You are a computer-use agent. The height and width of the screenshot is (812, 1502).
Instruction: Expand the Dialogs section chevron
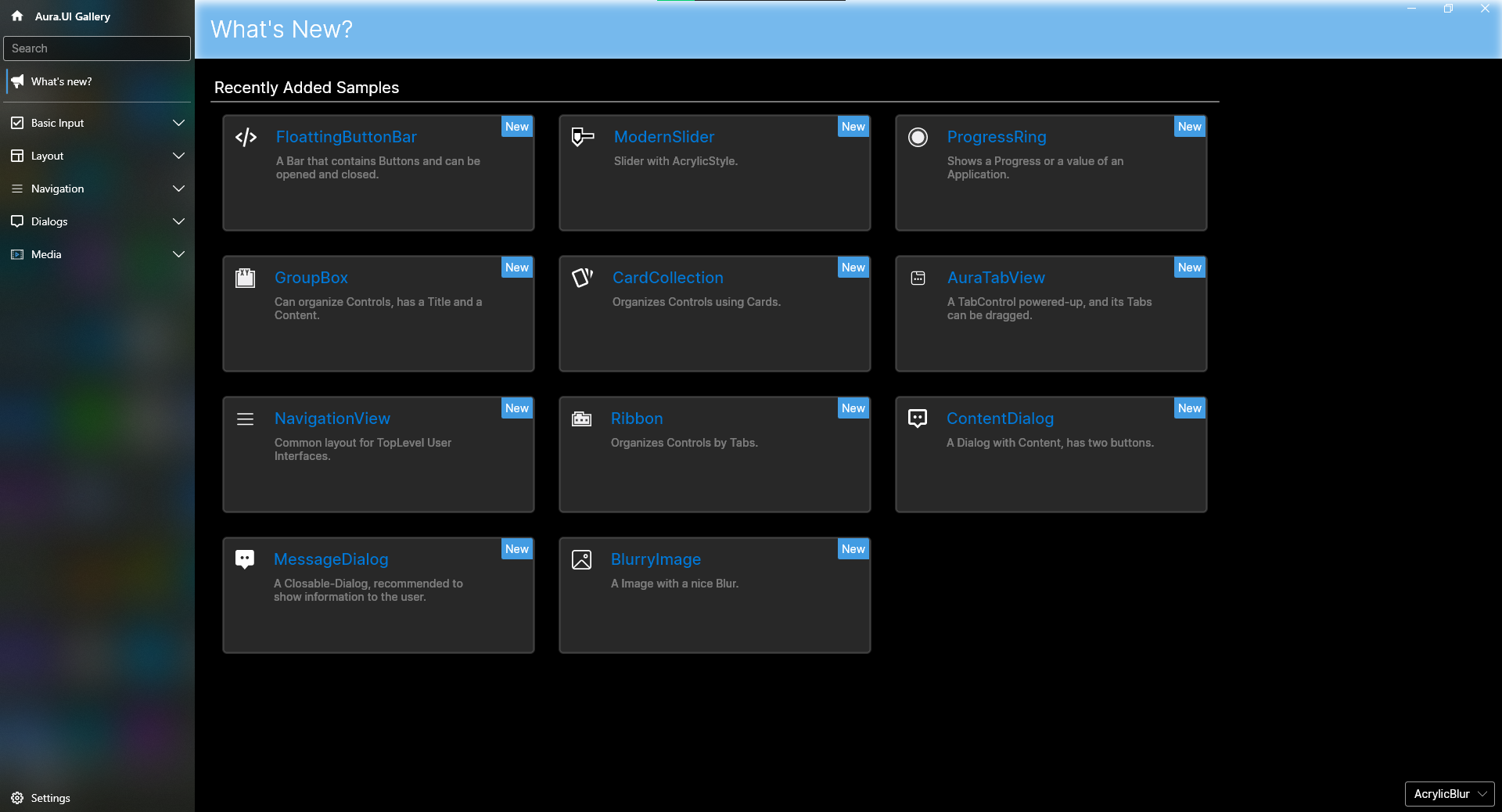(178, 221)
